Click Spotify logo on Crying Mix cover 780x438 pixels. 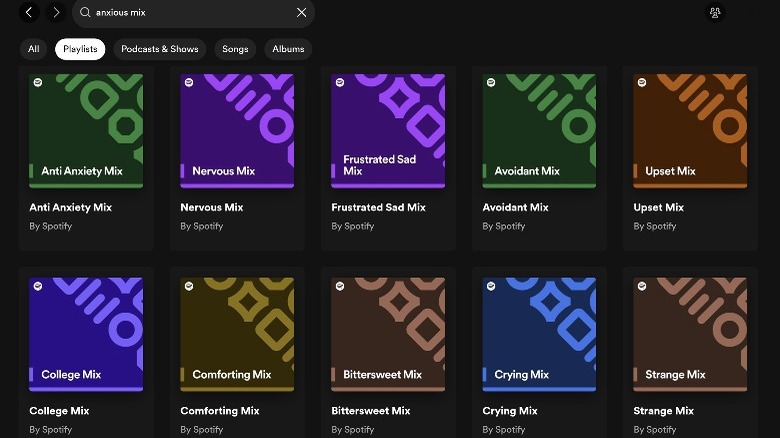coord(491,286)
